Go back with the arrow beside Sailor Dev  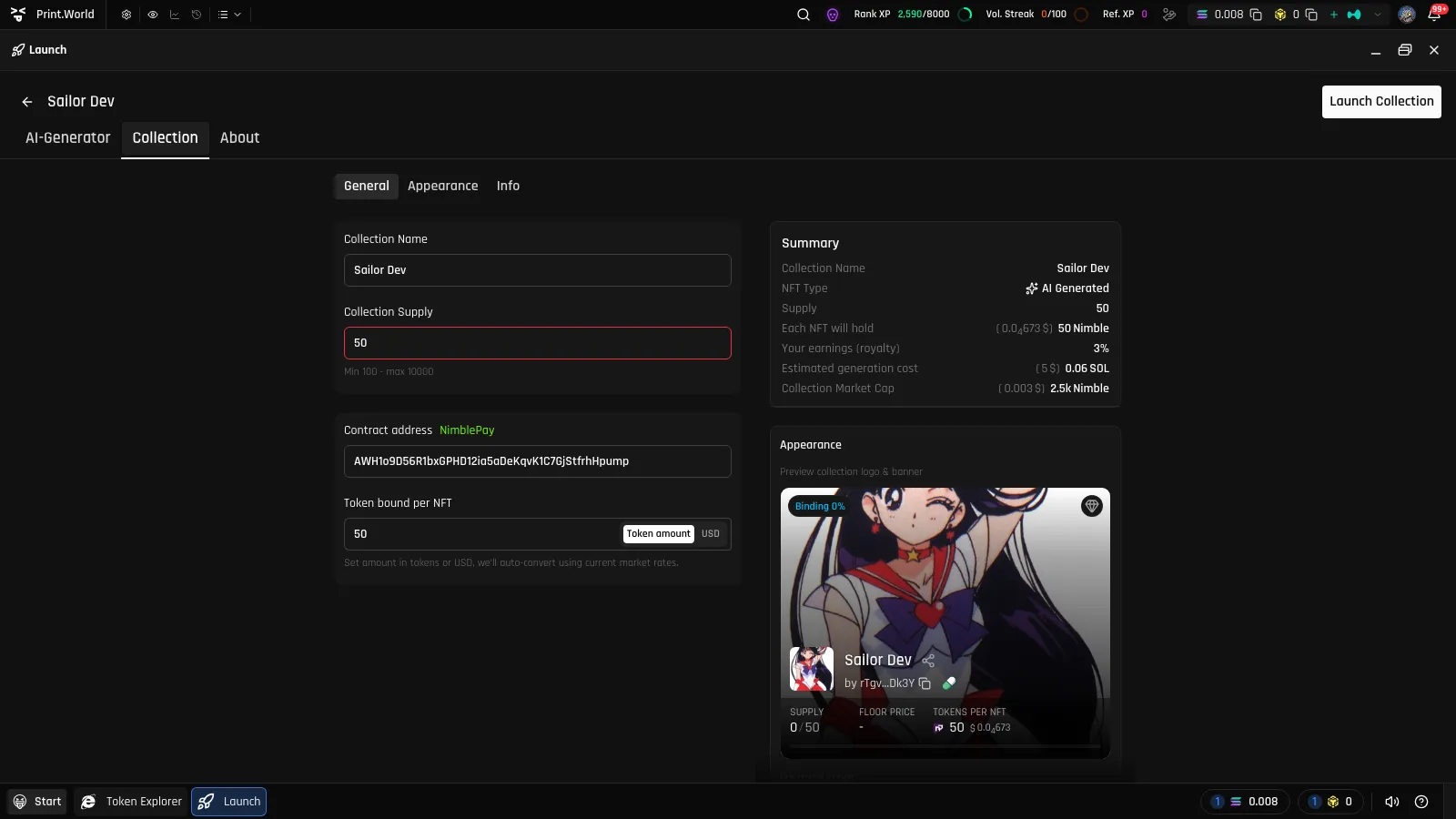(x=27, y=102)
